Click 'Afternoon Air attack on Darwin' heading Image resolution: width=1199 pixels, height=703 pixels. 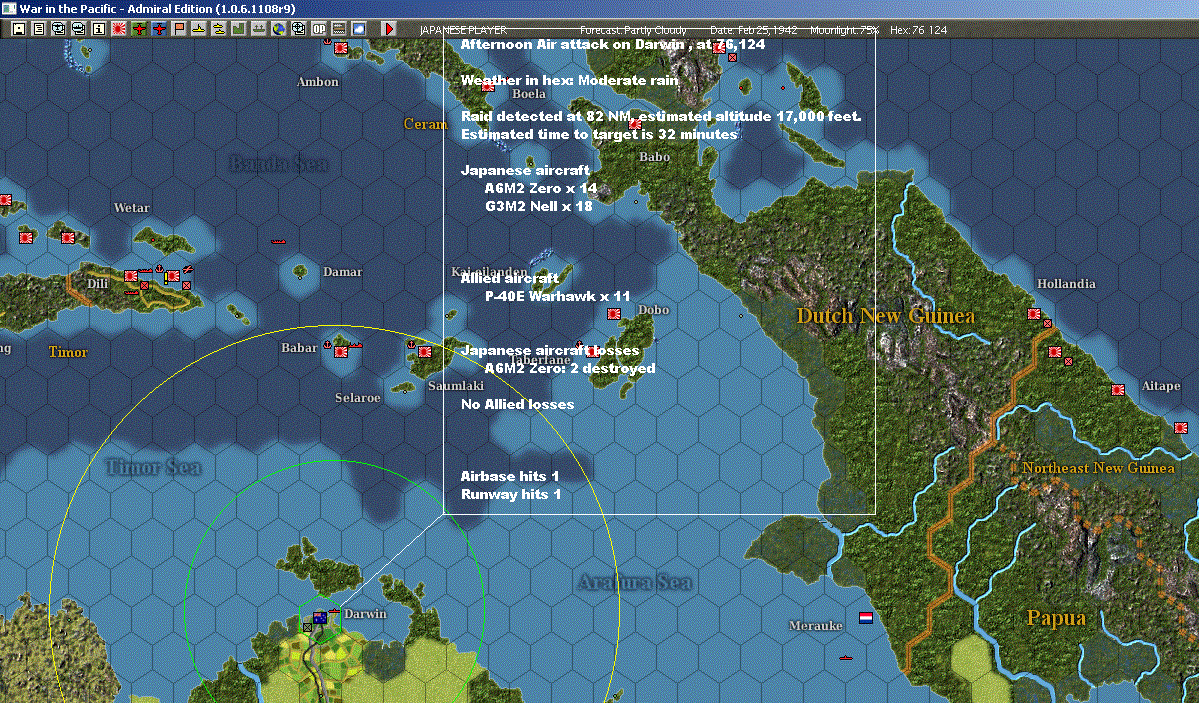[573, 44]
